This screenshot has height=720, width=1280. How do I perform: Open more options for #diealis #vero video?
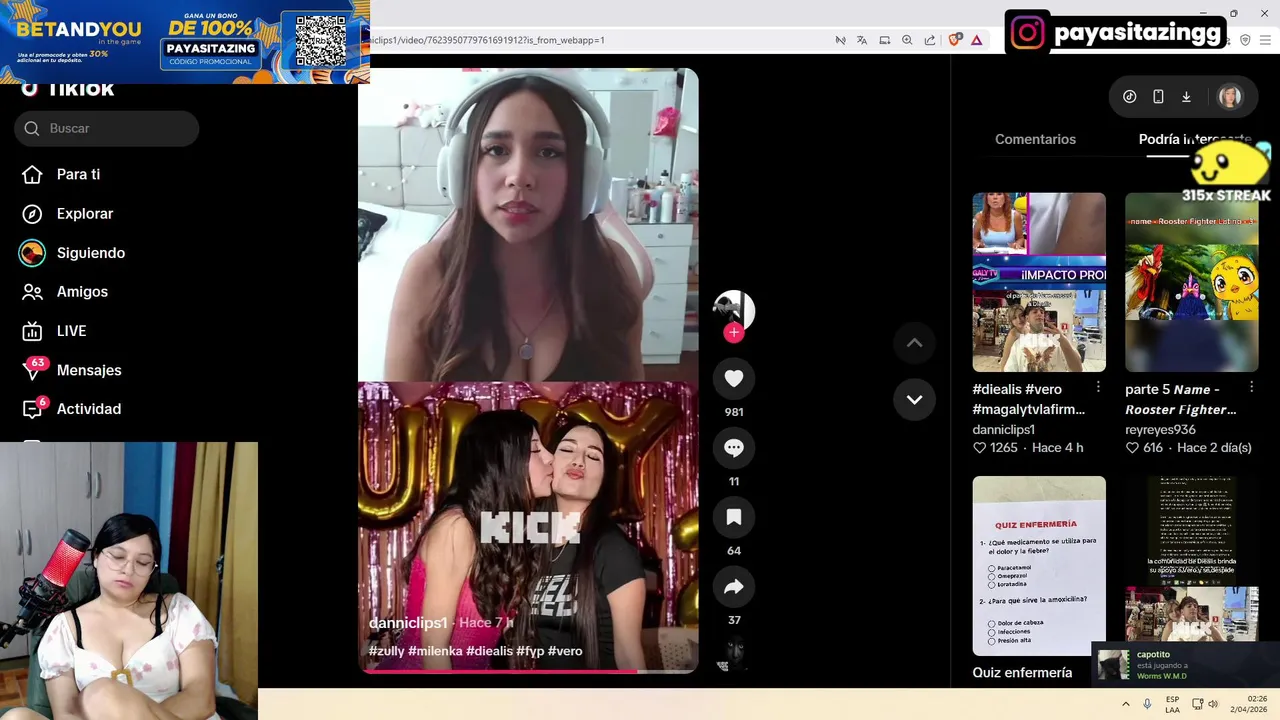(1098, 387)
